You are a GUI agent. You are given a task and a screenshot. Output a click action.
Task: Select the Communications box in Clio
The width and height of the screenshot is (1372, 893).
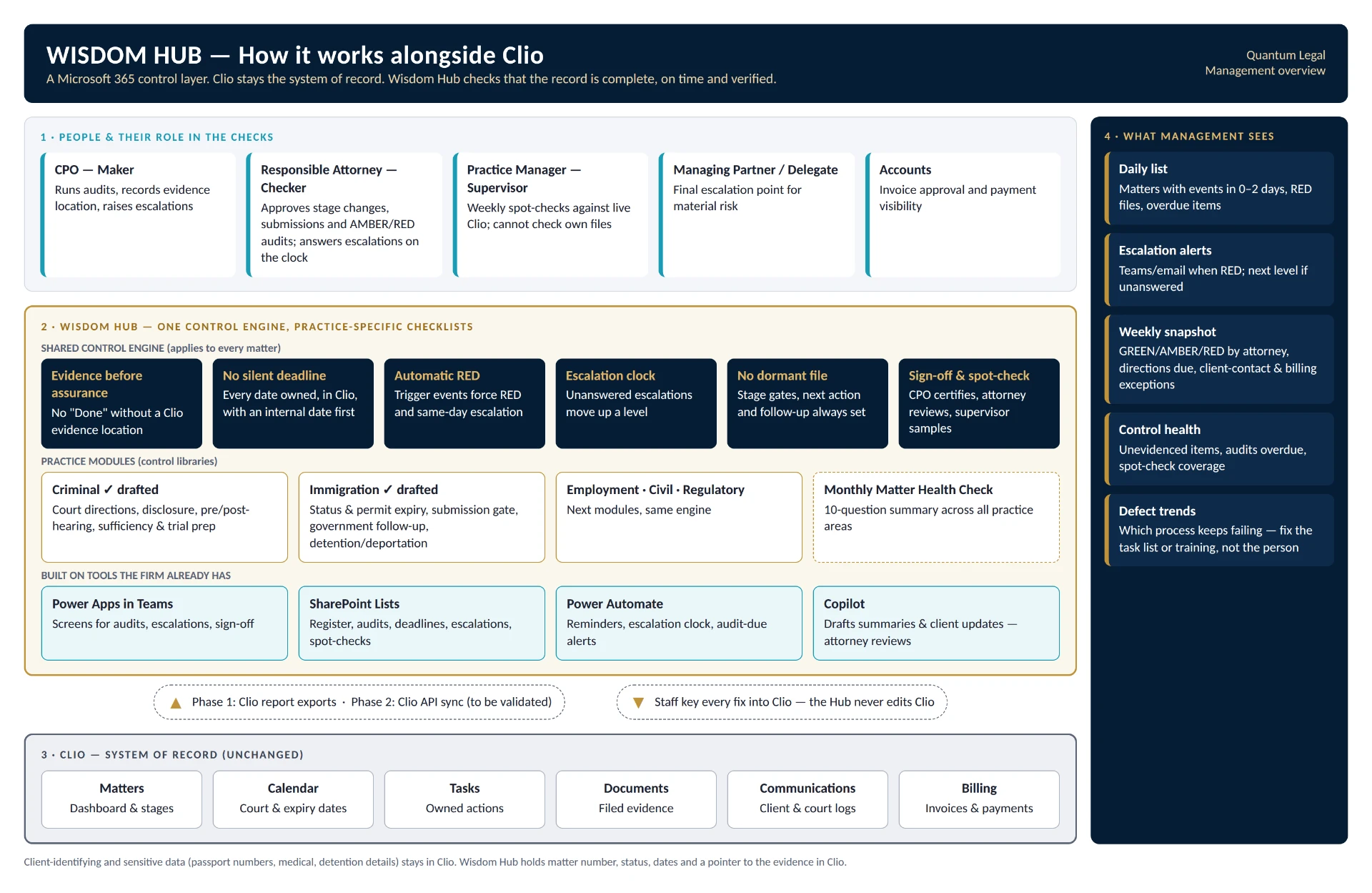click(807, 799)
